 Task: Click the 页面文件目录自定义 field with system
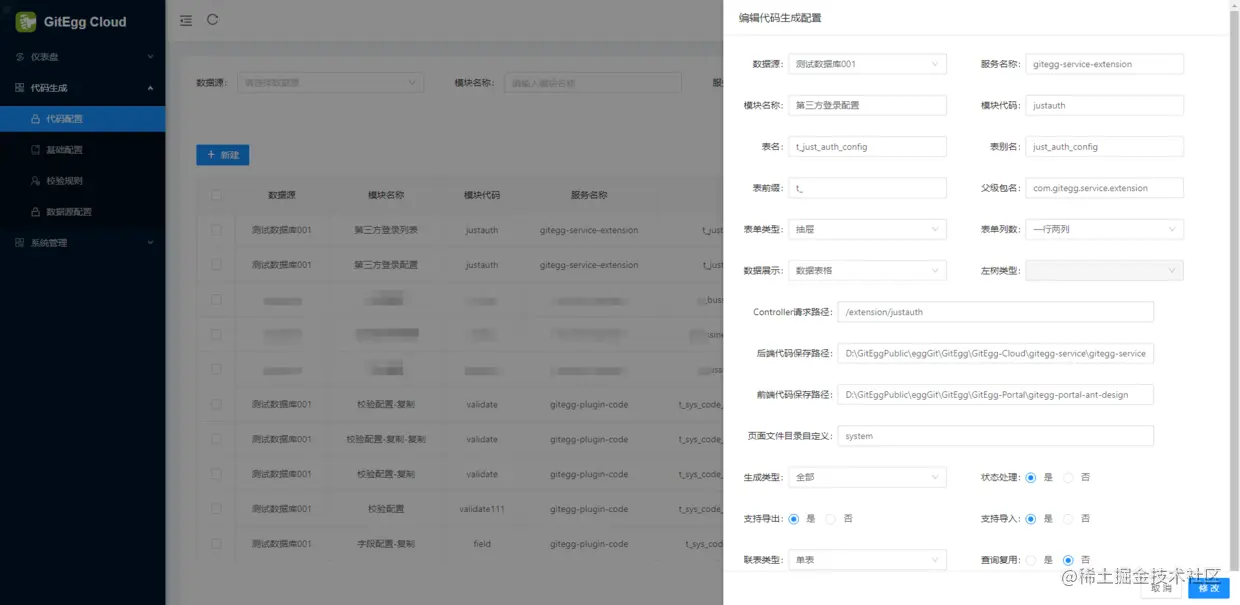point(996,436)
